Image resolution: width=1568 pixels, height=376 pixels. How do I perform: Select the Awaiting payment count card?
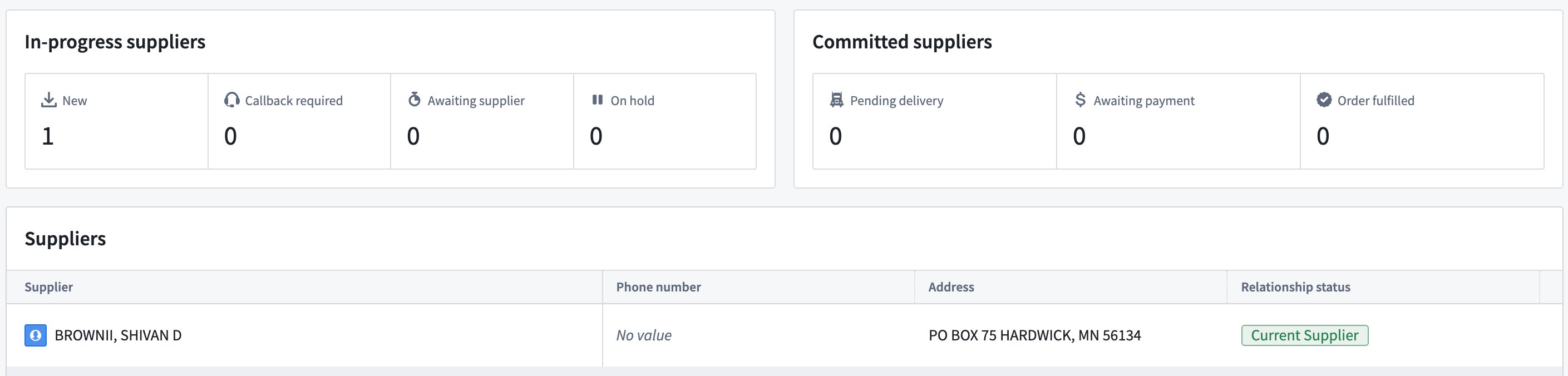click(1178, 122)
